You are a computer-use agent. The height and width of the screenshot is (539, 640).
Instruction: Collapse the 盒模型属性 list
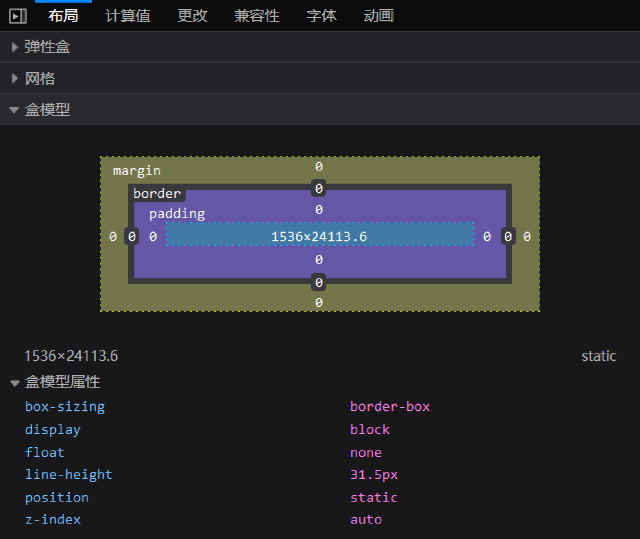point(62,382)
